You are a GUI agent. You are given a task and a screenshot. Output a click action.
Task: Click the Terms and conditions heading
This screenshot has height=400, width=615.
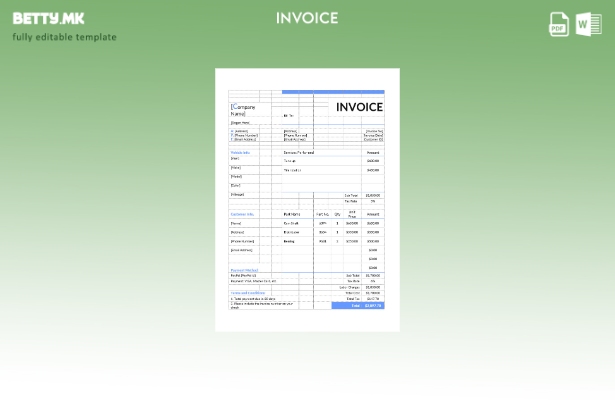[x=247, y=292]
